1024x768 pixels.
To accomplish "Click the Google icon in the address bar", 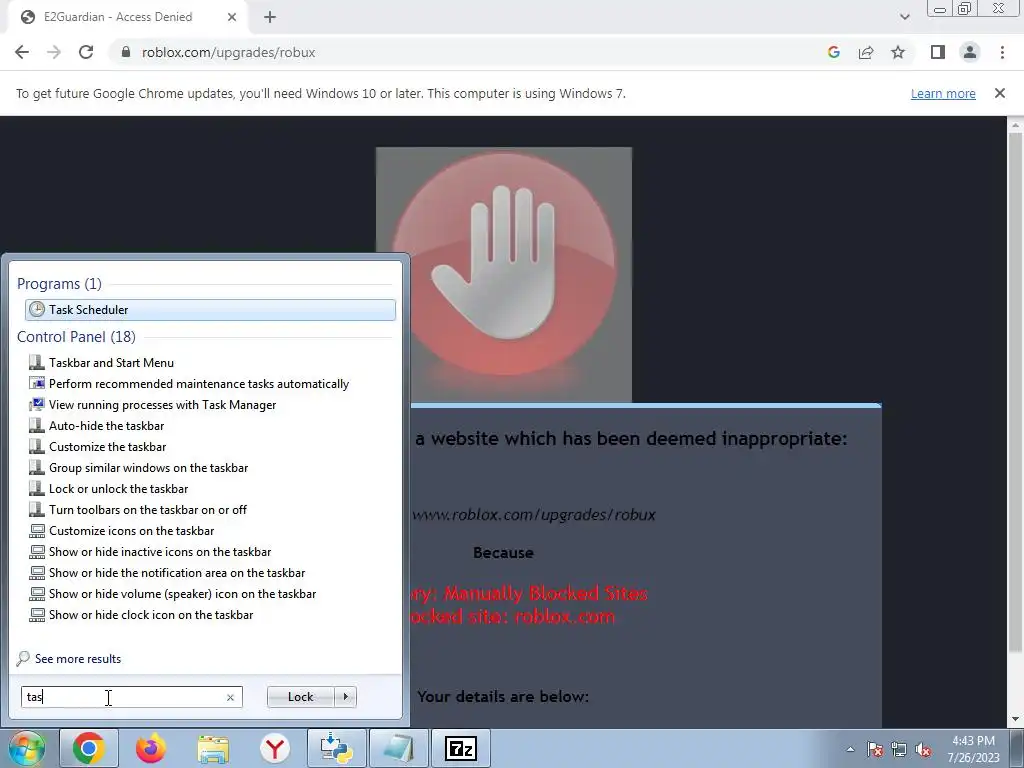I will point(833,52).
